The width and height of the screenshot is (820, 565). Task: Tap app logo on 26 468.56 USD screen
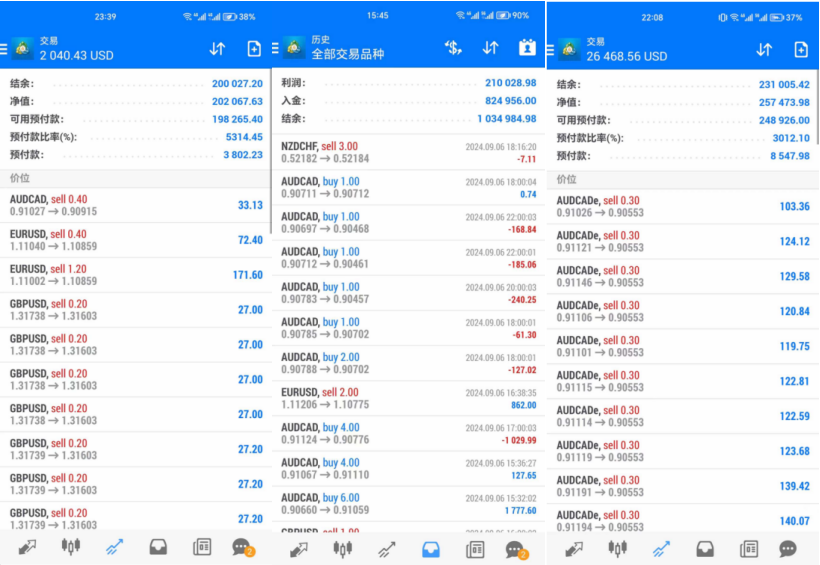pyautogui.click(x=569, y=50)
